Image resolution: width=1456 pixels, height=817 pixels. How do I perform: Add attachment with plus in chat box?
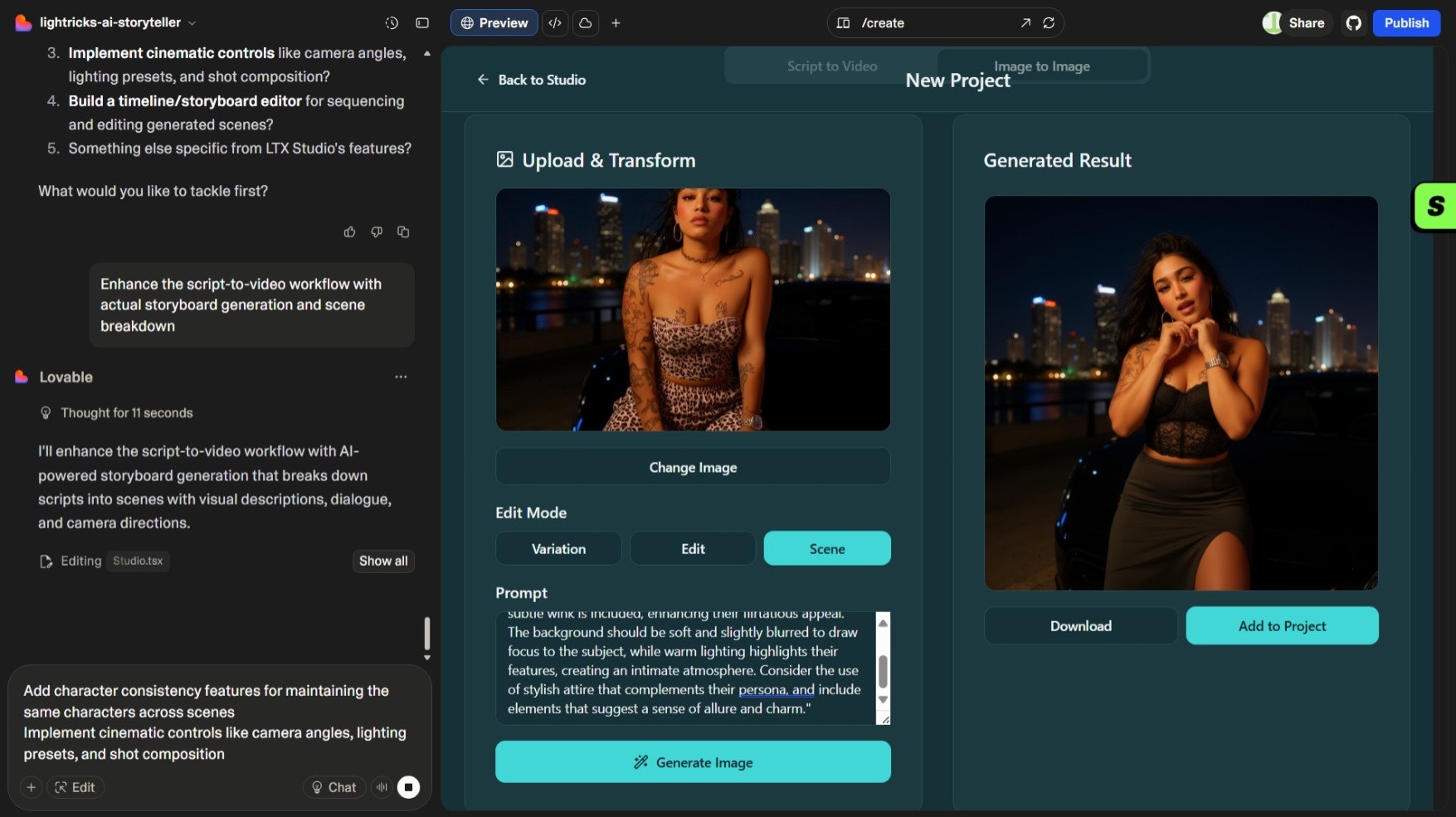pos(31,787)
